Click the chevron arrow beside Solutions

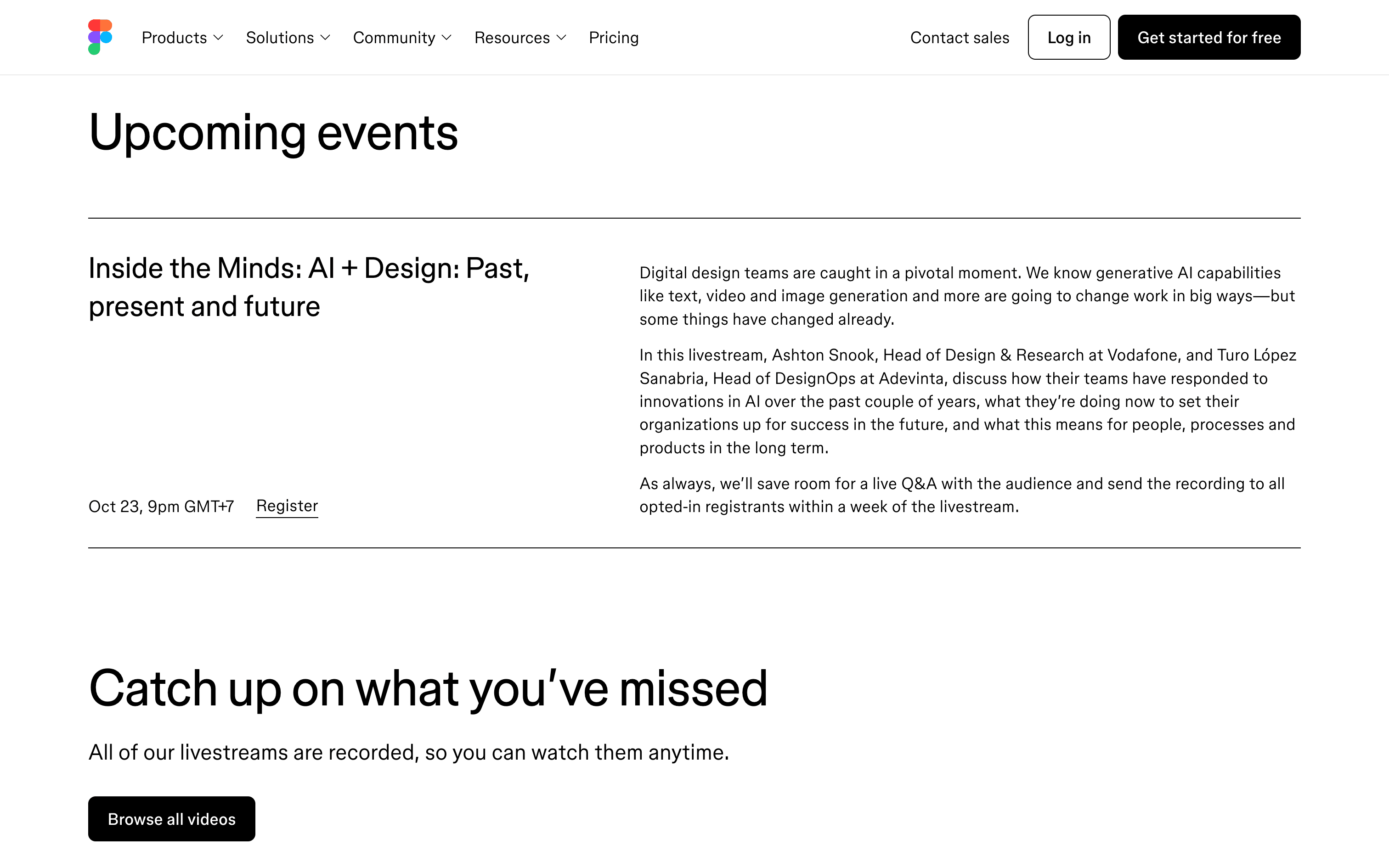click(x=326, y=38)
